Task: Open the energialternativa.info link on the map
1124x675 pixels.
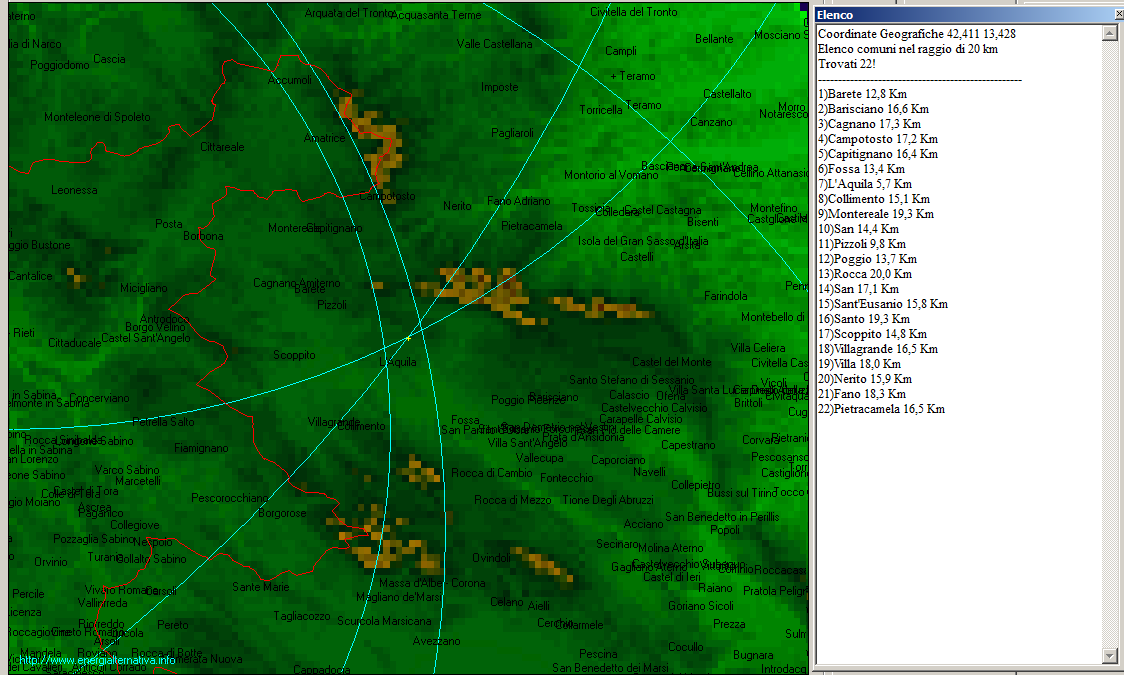Action: pos(97,660)
